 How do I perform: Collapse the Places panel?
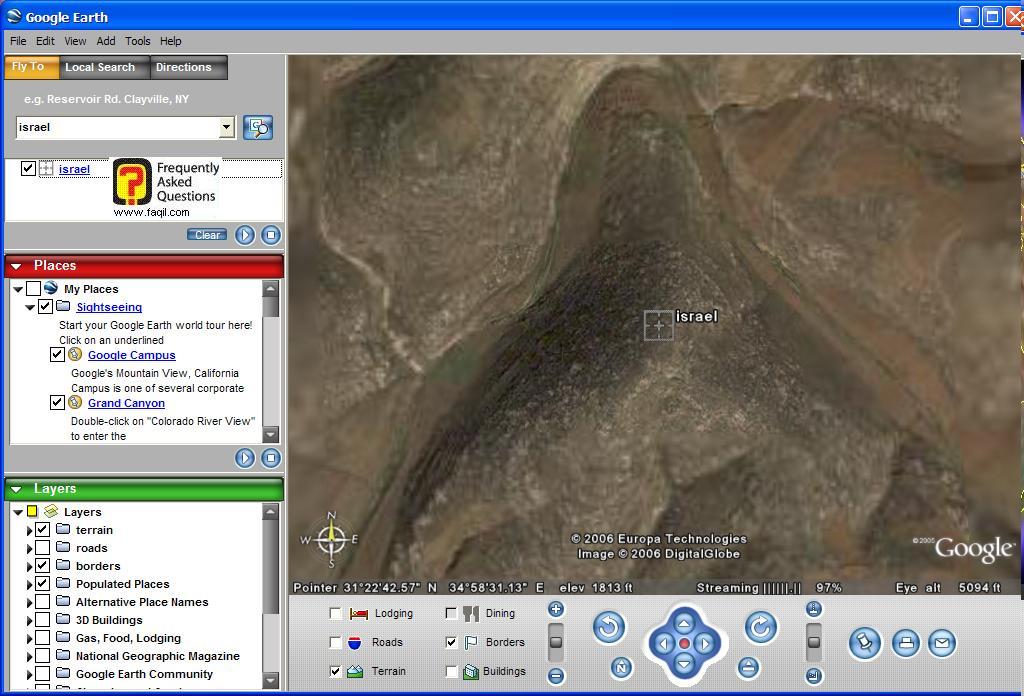(16, 266)
